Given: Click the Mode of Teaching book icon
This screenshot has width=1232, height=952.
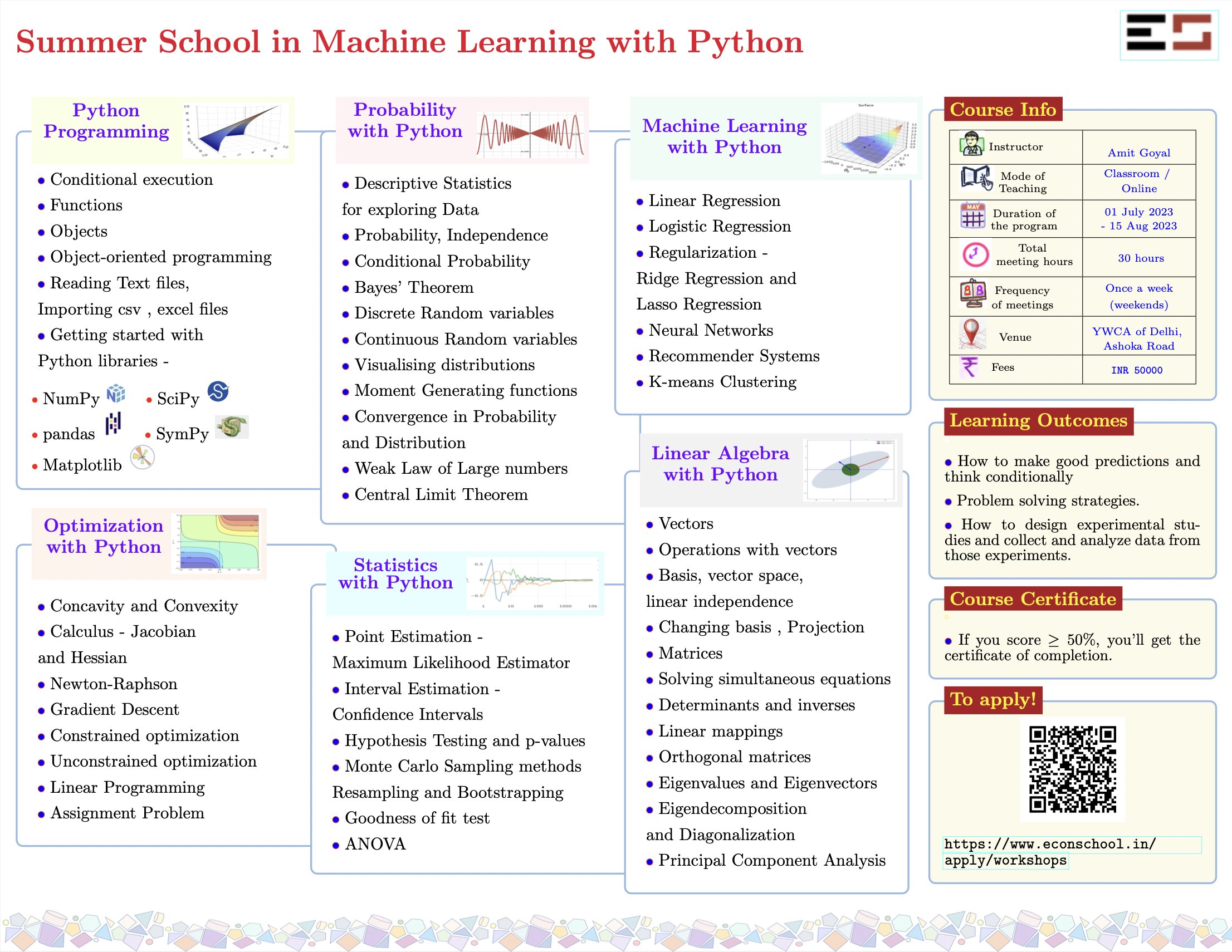Looking at the screenshot, I should click(x=976, y=178).
